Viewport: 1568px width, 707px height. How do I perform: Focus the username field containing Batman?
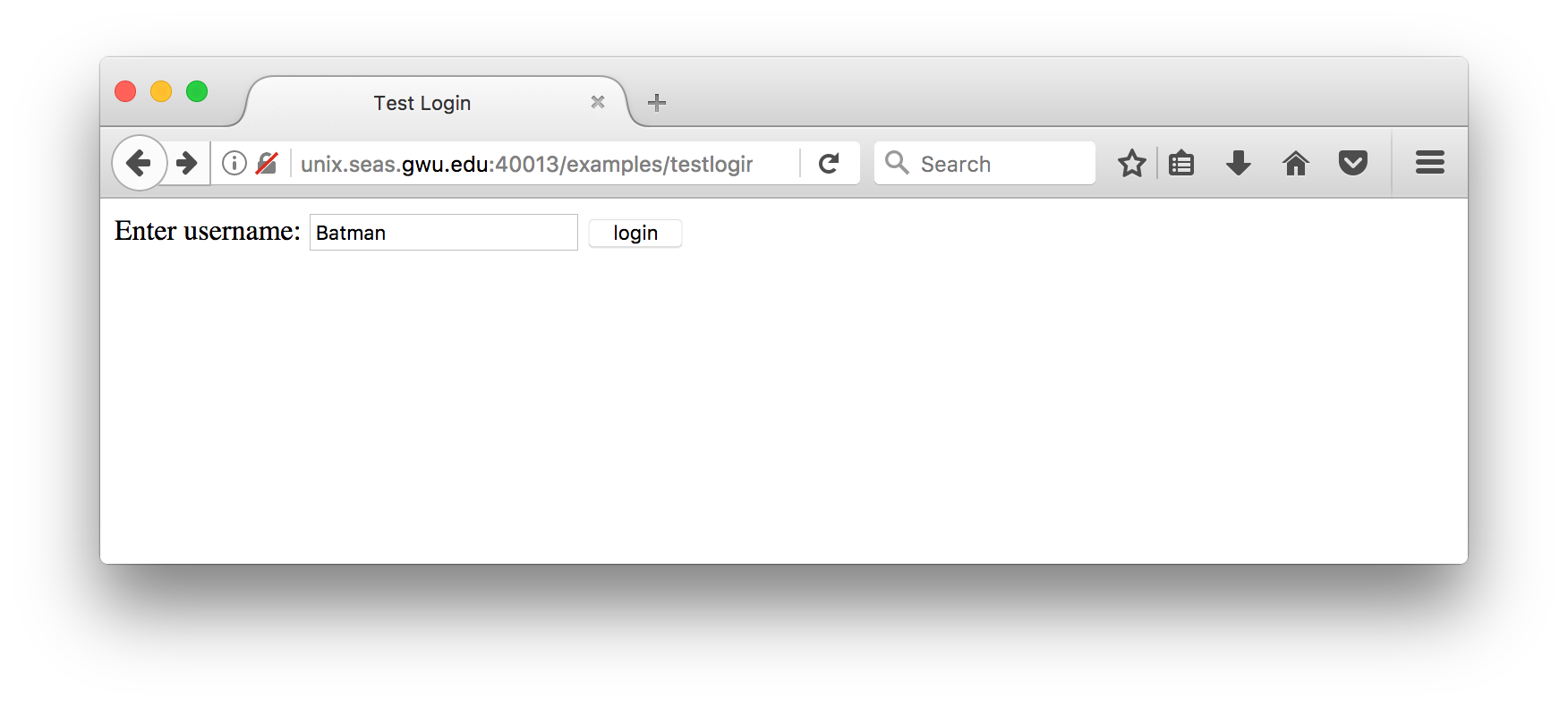[x=443, y=233]
